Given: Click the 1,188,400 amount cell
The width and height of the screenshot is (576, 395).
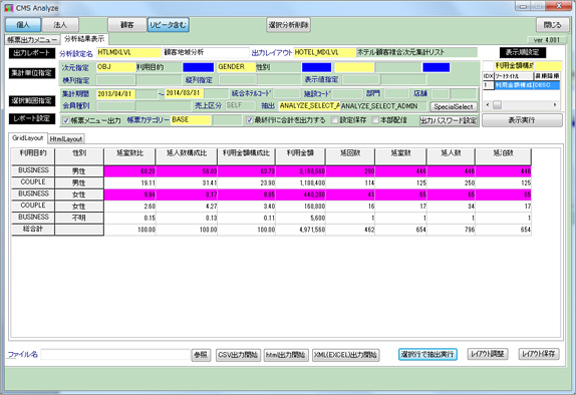Looking at the screenshot, I should click(x=300, y=183).
